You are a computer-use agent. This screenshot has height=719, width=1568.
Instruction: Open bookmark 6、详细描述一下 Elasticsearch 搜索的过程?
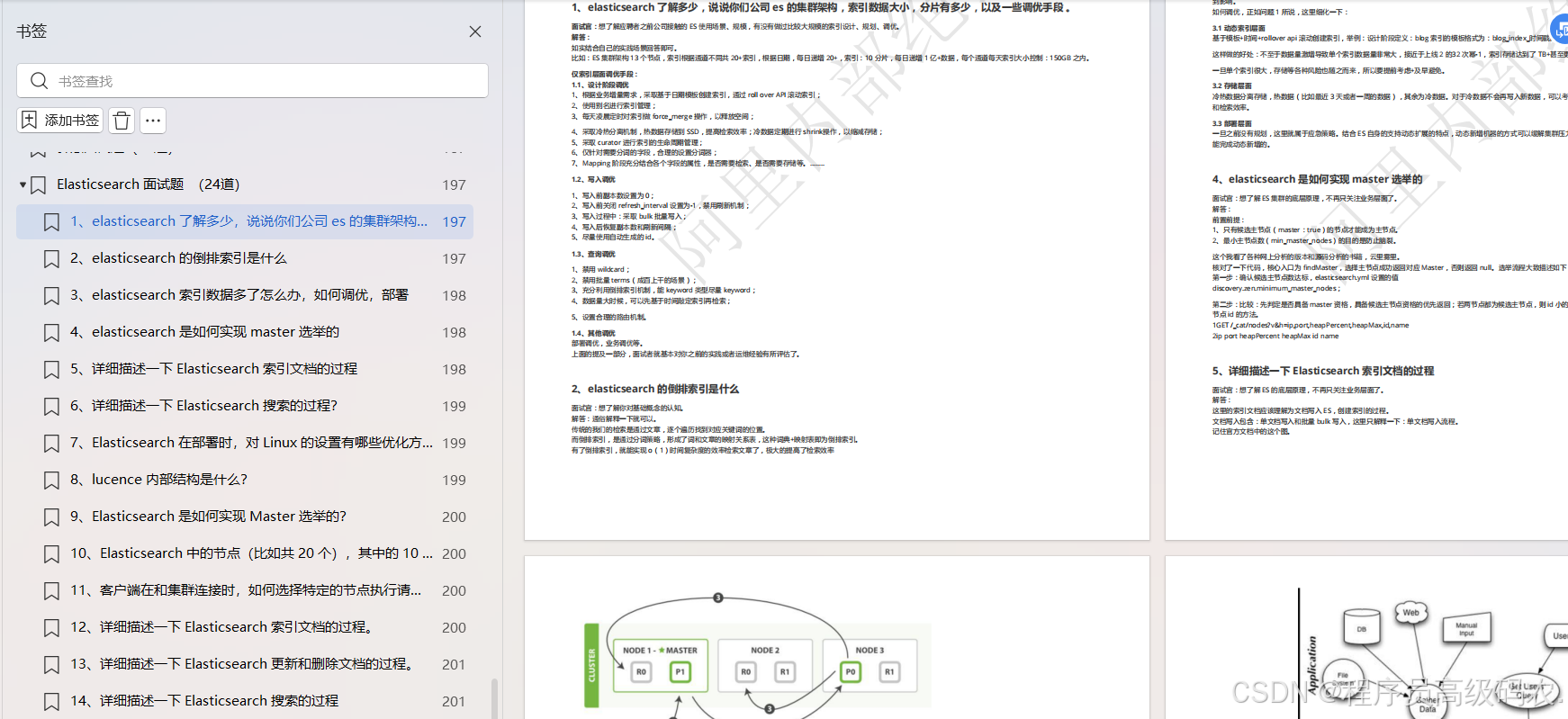click(x=245, y=406)
